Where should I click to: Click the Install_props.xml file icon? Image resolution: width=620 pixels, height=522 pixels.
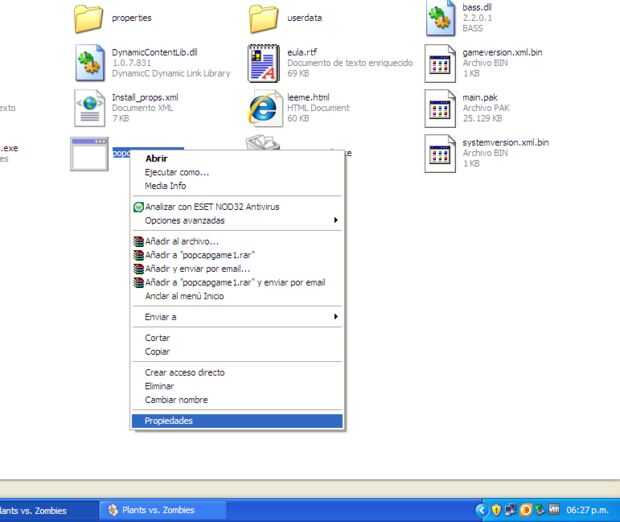[x=90, y=108]
